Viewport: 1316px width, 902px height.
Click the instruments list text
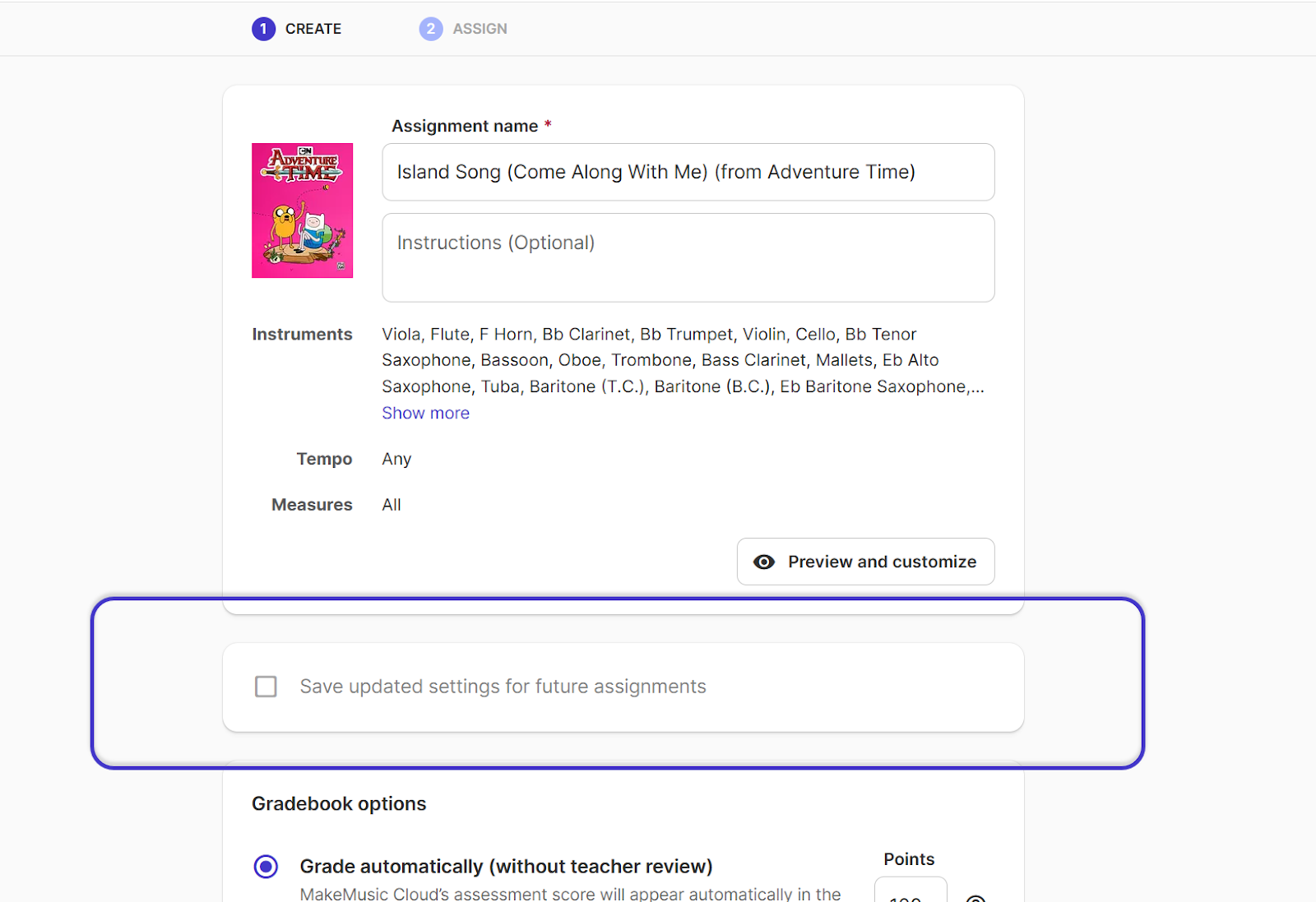[x=683, y=360]
